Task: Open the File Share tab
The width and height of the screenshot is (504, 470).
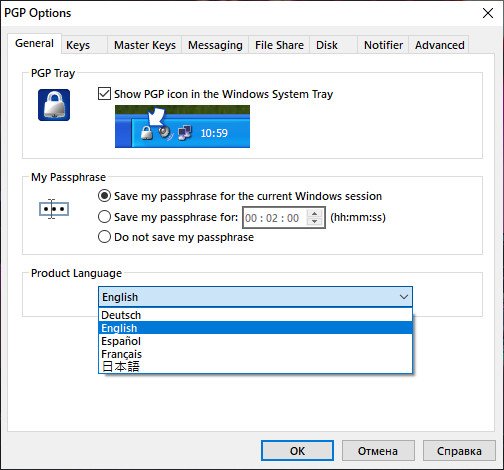Action: (x=279, y=45)
